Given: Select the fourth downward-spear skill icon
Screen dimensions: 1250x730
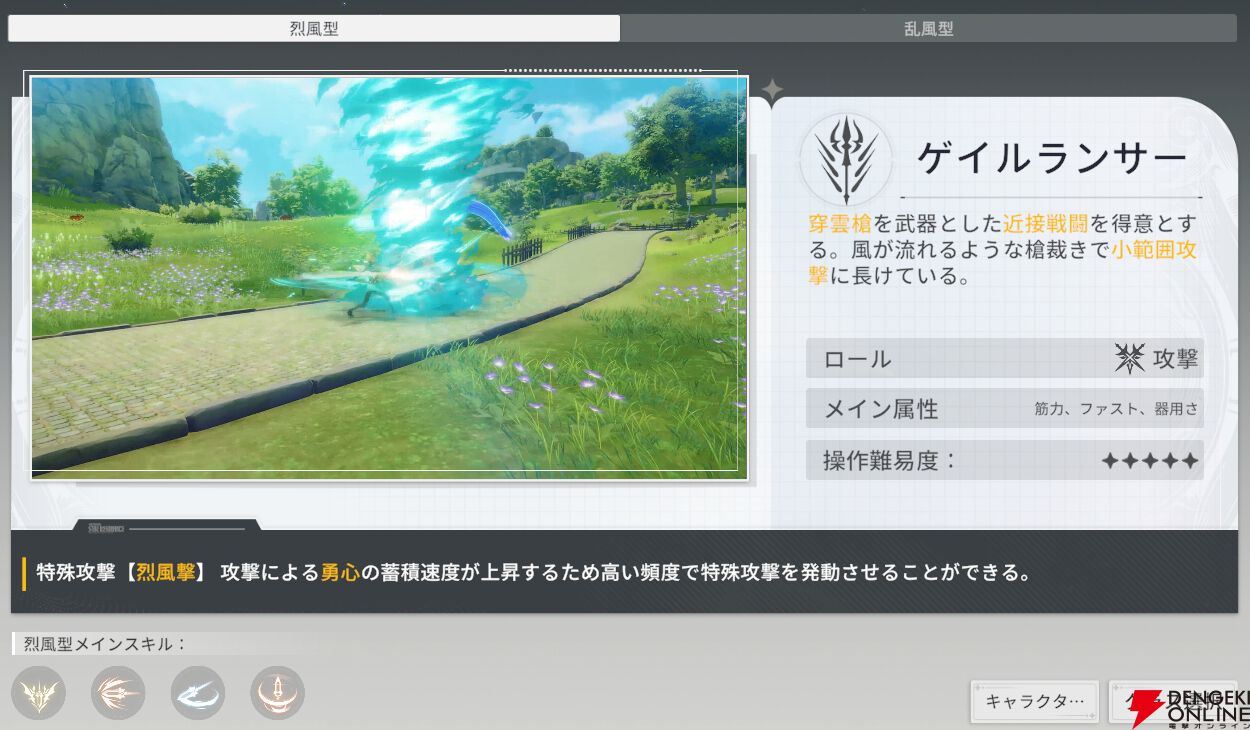Looking at the screenshot, I should pyautogui.click(x=277, y=693).
